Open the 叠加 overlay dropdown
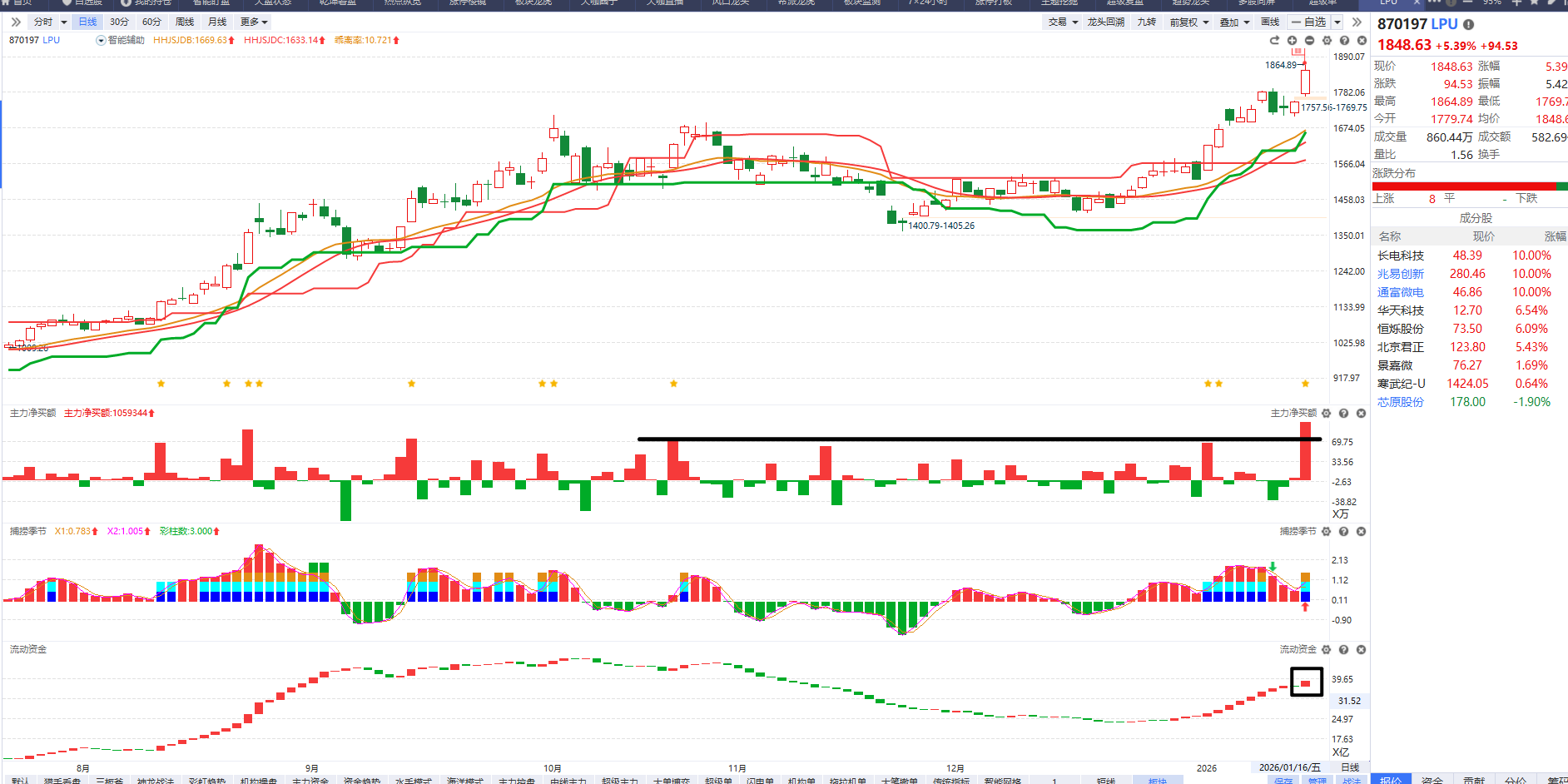 [1234, 22]
